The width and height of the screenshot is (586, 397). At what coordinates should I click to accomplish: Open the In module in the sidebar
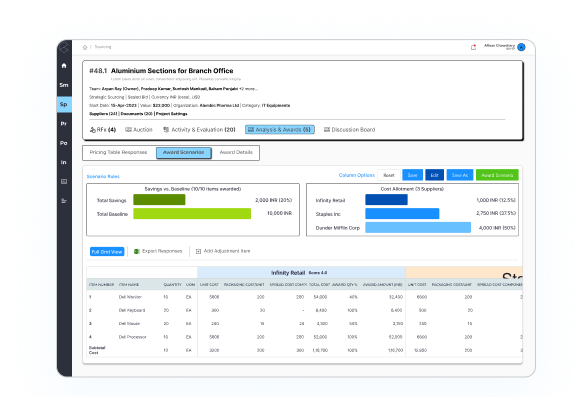(64, 162)
